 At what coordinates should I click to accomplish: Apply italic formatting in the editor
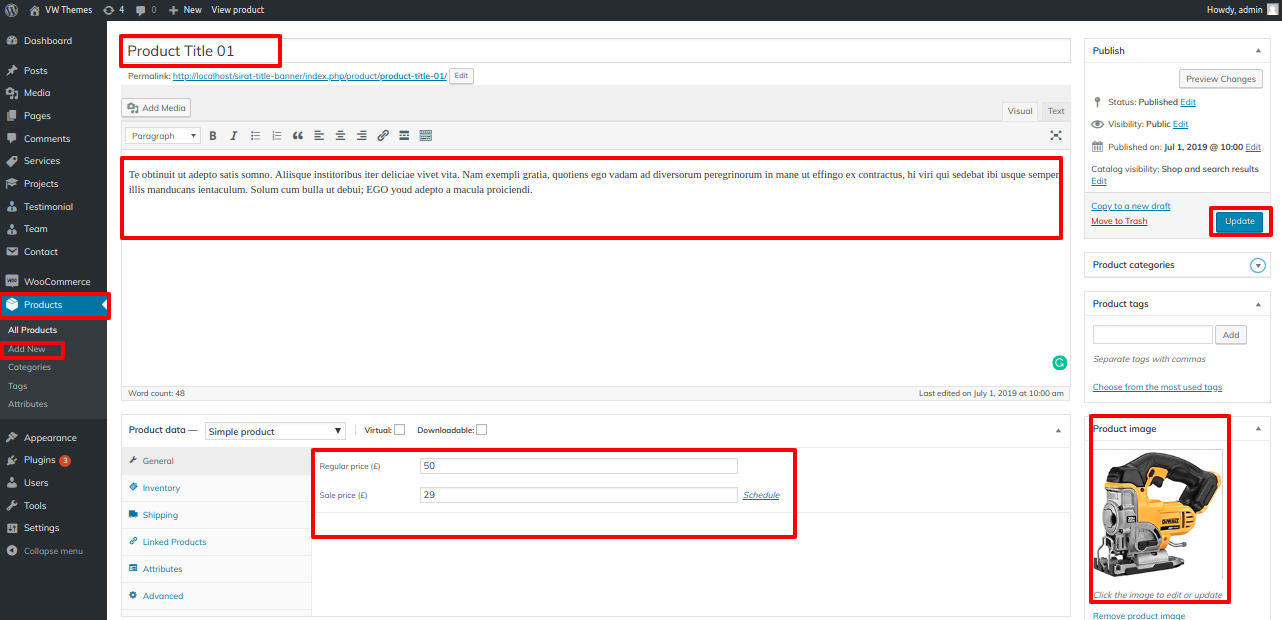(234, 136)
